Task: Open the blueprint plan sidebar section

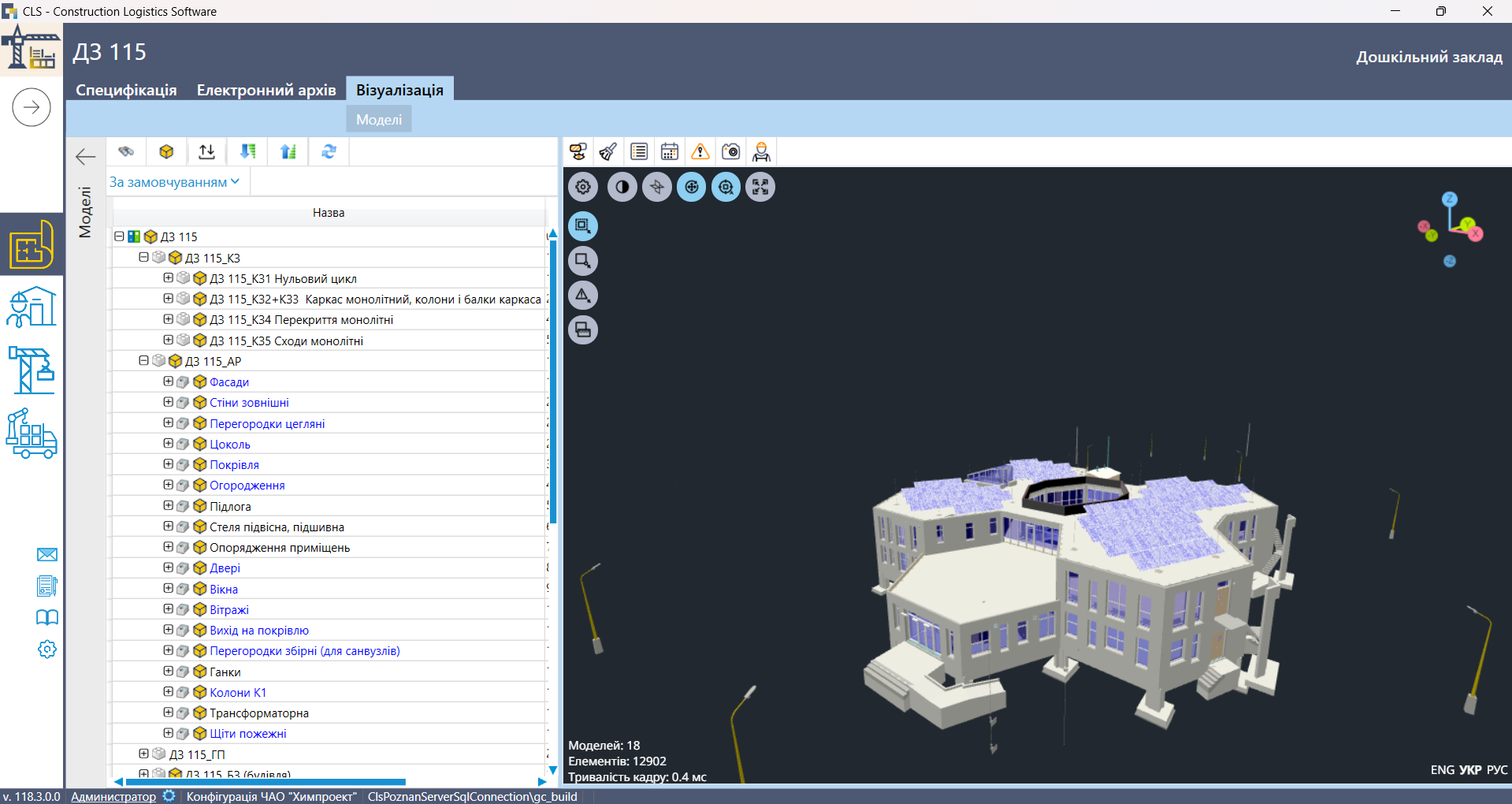Action: click(32, 245)
